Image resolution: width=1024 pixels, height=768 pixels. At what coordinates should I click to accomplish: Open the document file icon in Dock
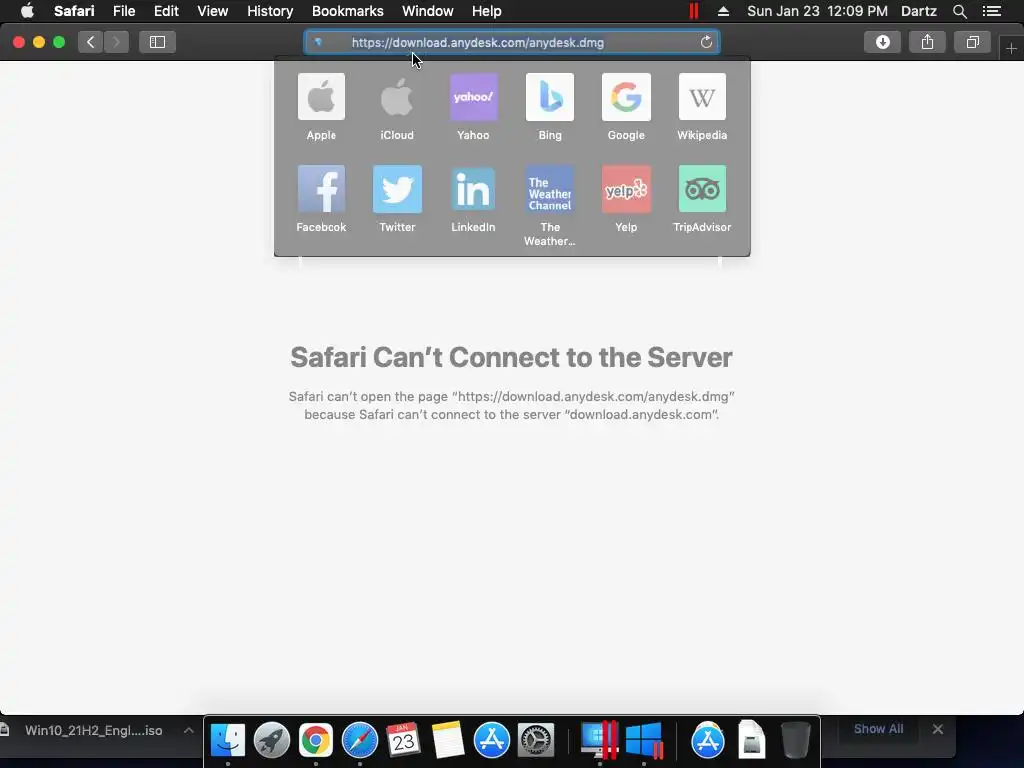[751, 740]
